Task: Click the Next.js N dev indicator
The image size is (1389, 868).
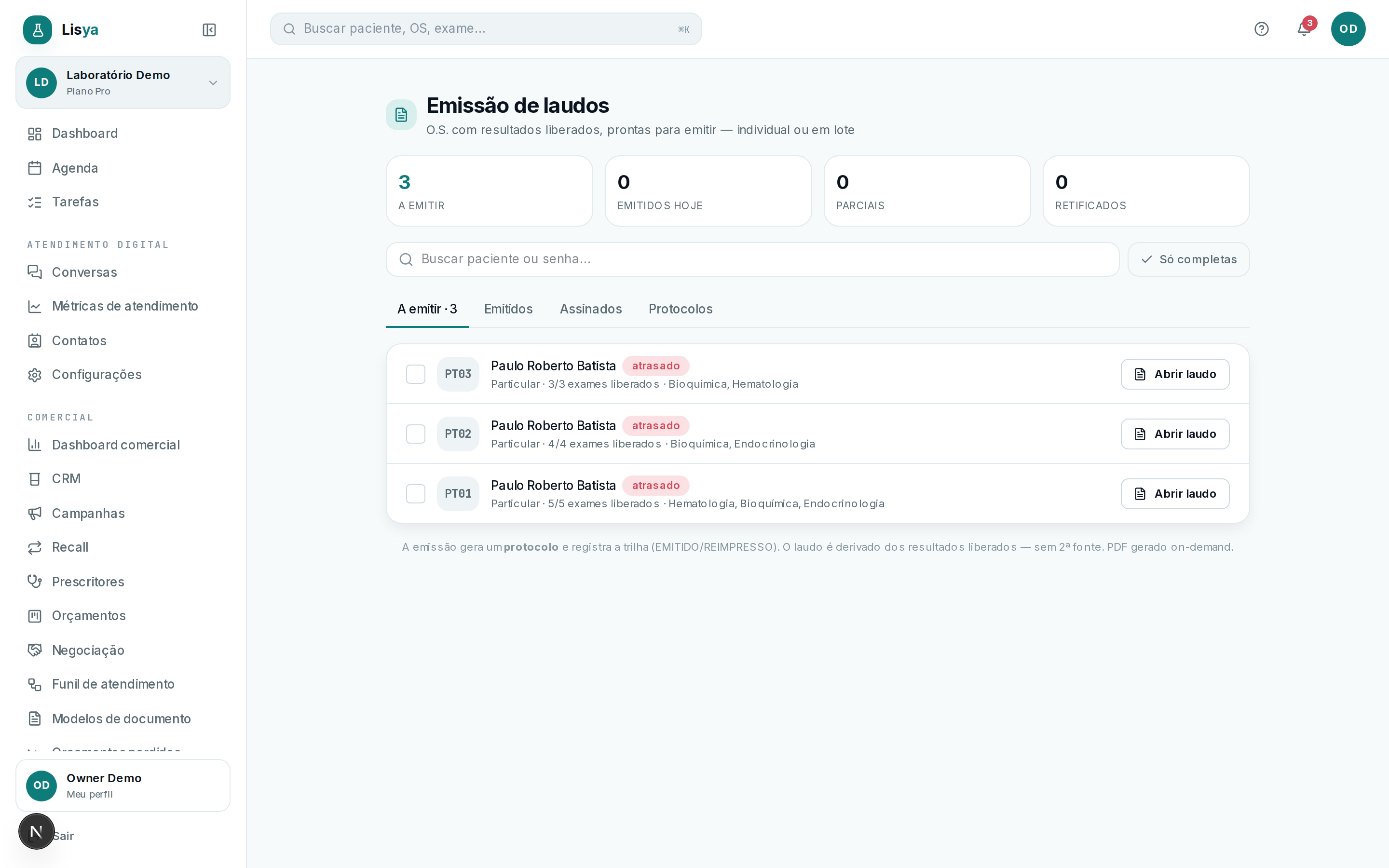Action: [x=36, y=831]
